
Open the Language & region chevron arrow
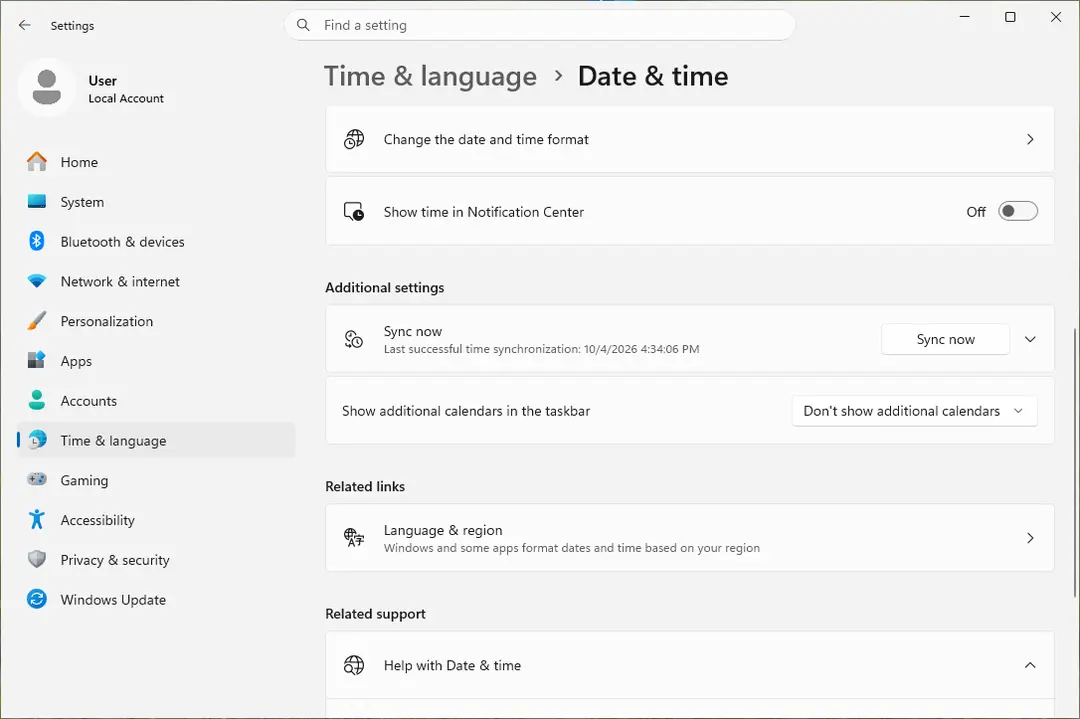[x=1030, y=538]
